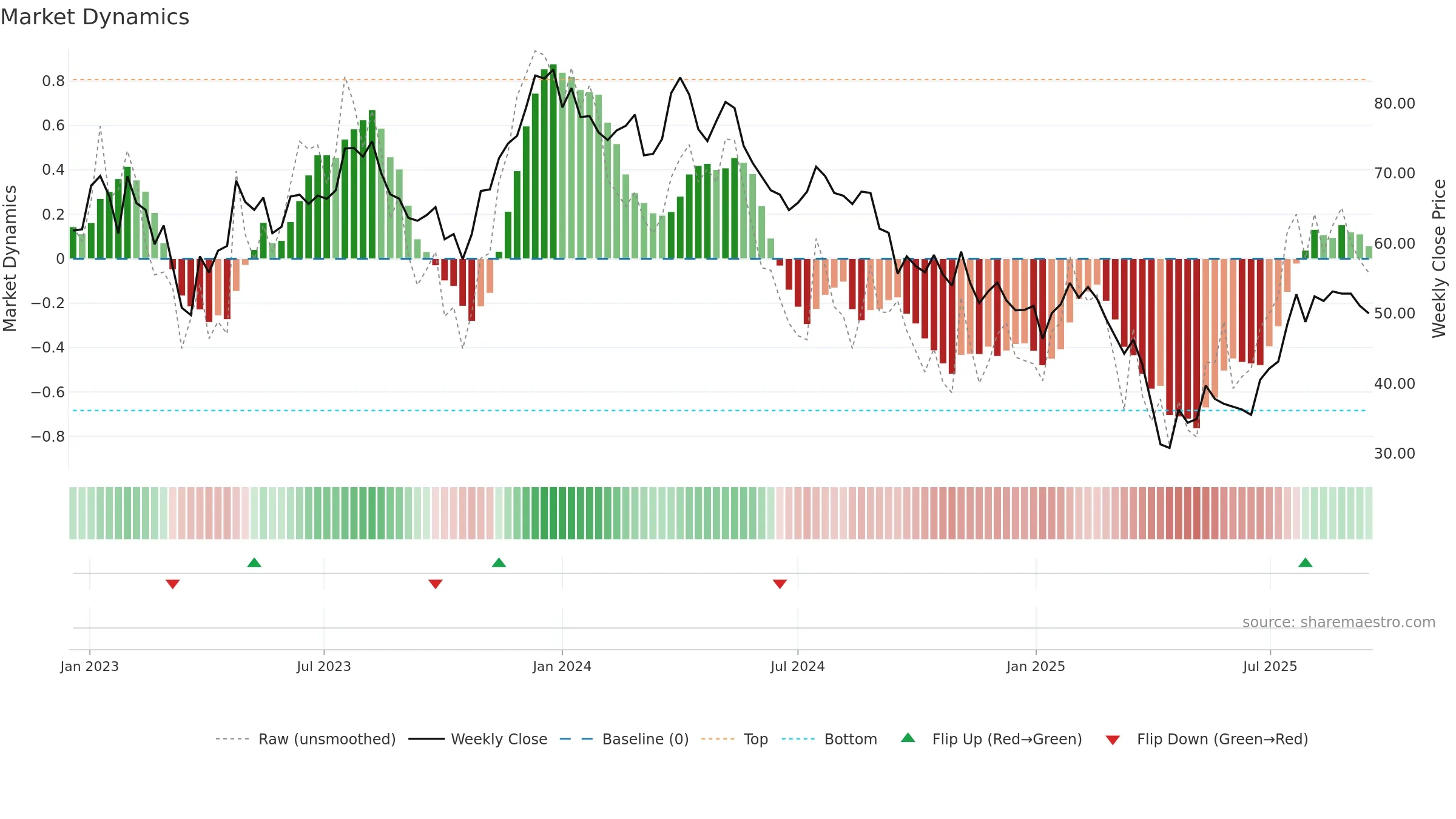This screenshot has width=1456, height=819.
Task: Select the Flip Down marker before Jul 2024
Action: (x=780, y=584)
